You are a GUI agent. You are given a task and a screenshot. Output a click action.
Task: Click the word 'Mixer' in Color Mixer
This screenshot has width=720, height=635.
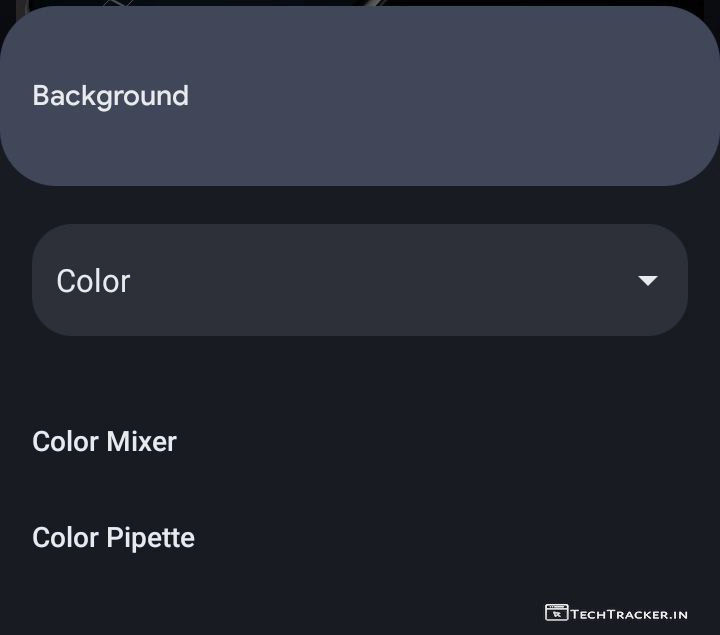pos(141,441)
